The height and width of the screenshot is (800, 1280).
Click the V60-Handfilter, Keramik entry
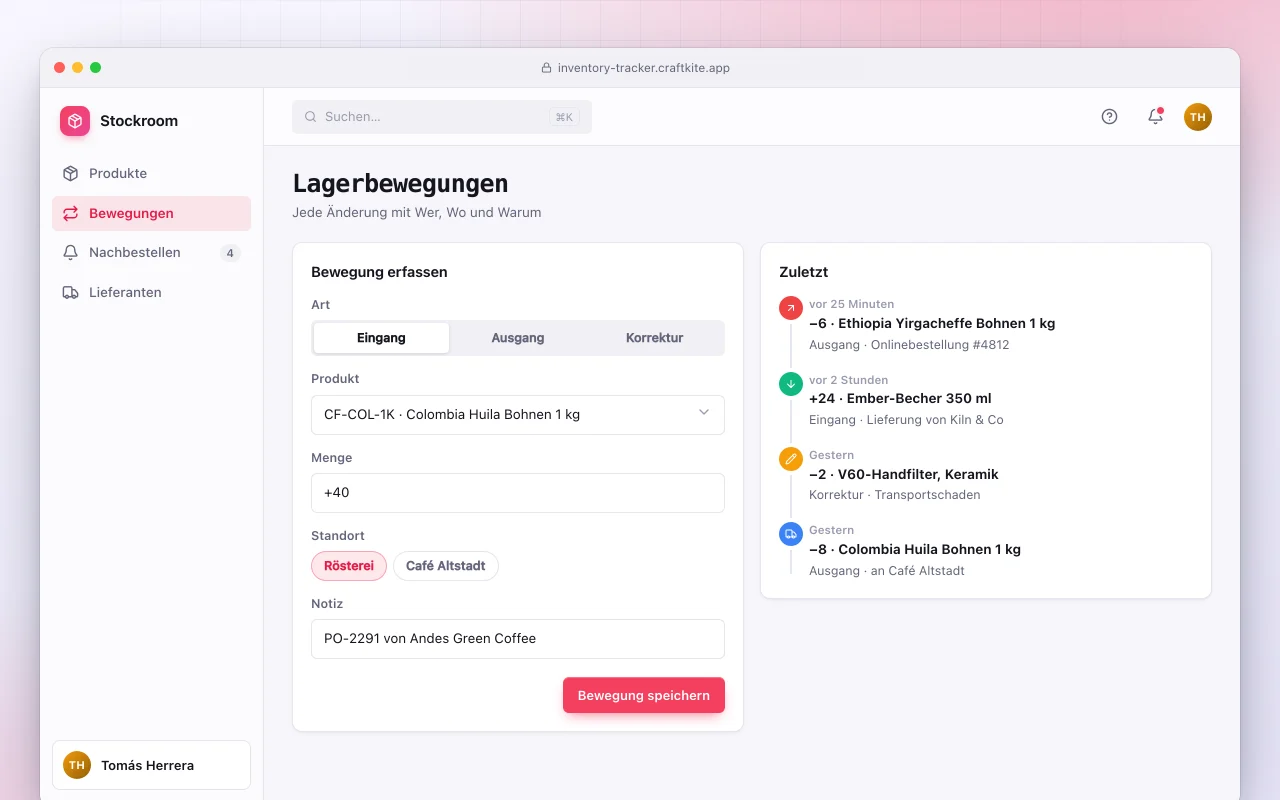click(904, 474)
